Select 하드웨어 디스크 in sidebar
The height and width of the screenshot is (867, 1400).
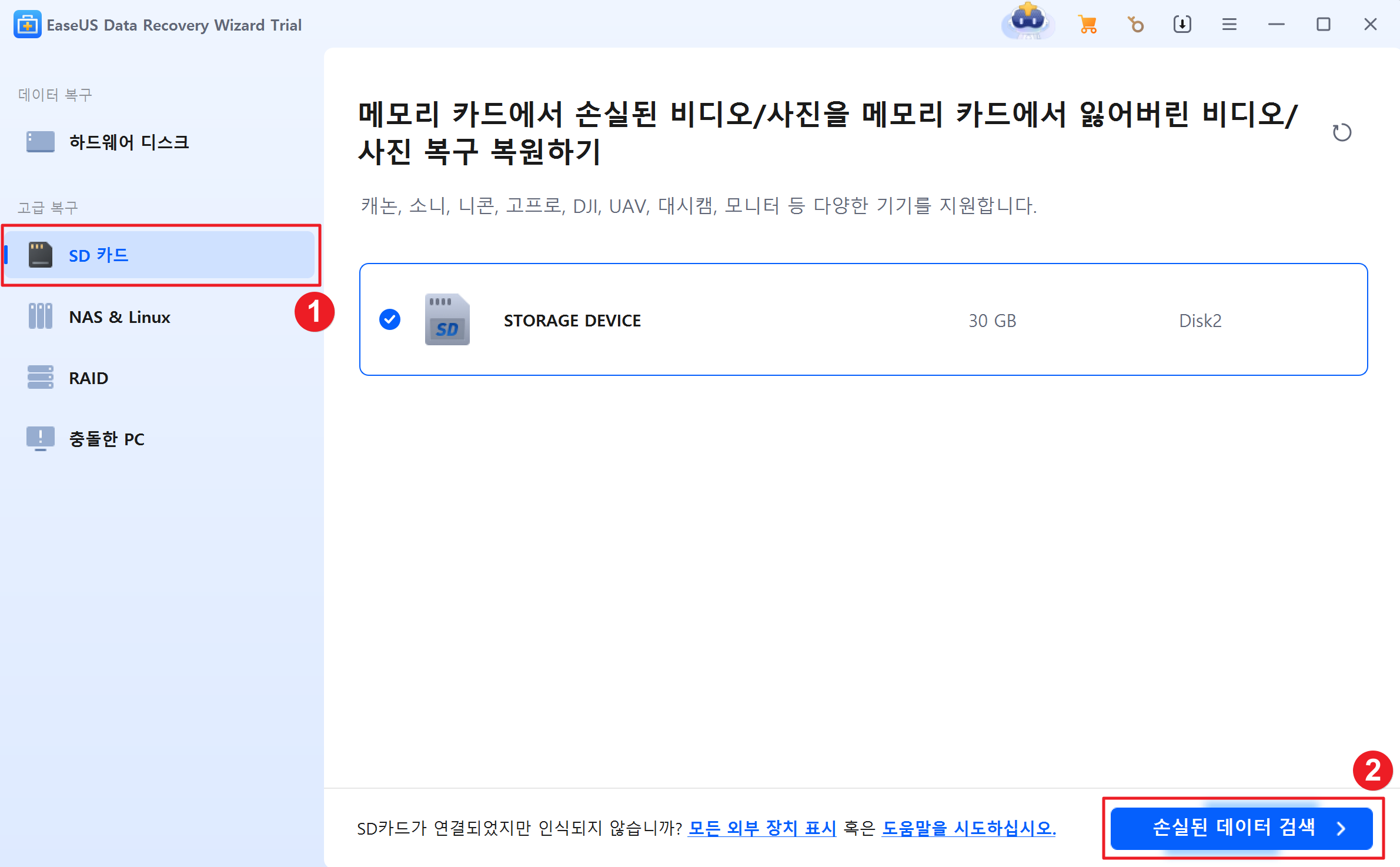pyautogui.click(x=128, y=142)
